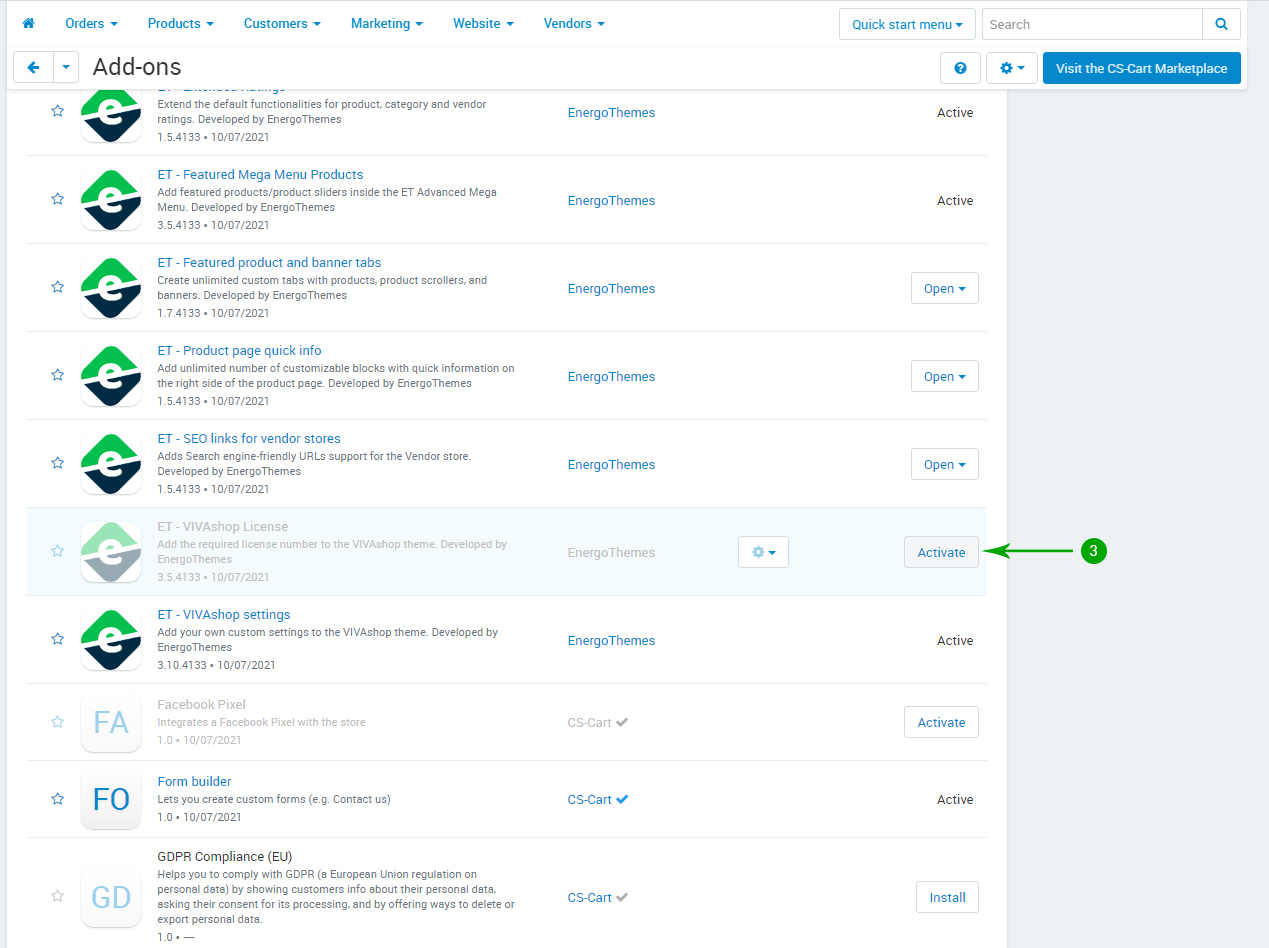Activate the ET - VIVAshop License add-on

point(941,552)
